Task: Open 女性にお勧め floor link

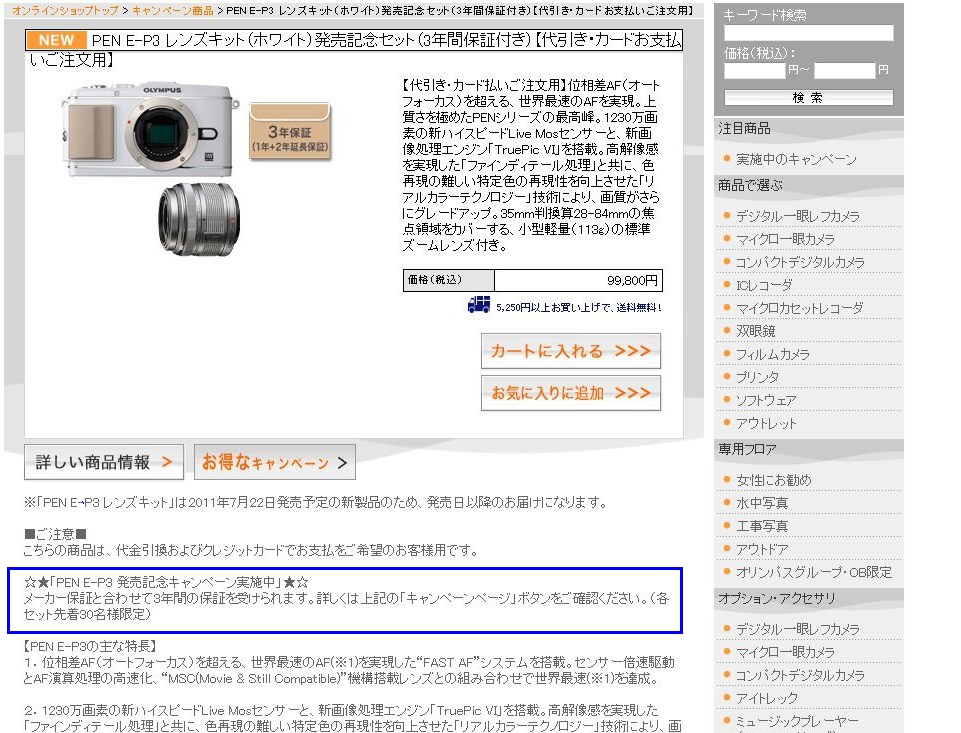Action: (x=773, y=480)
